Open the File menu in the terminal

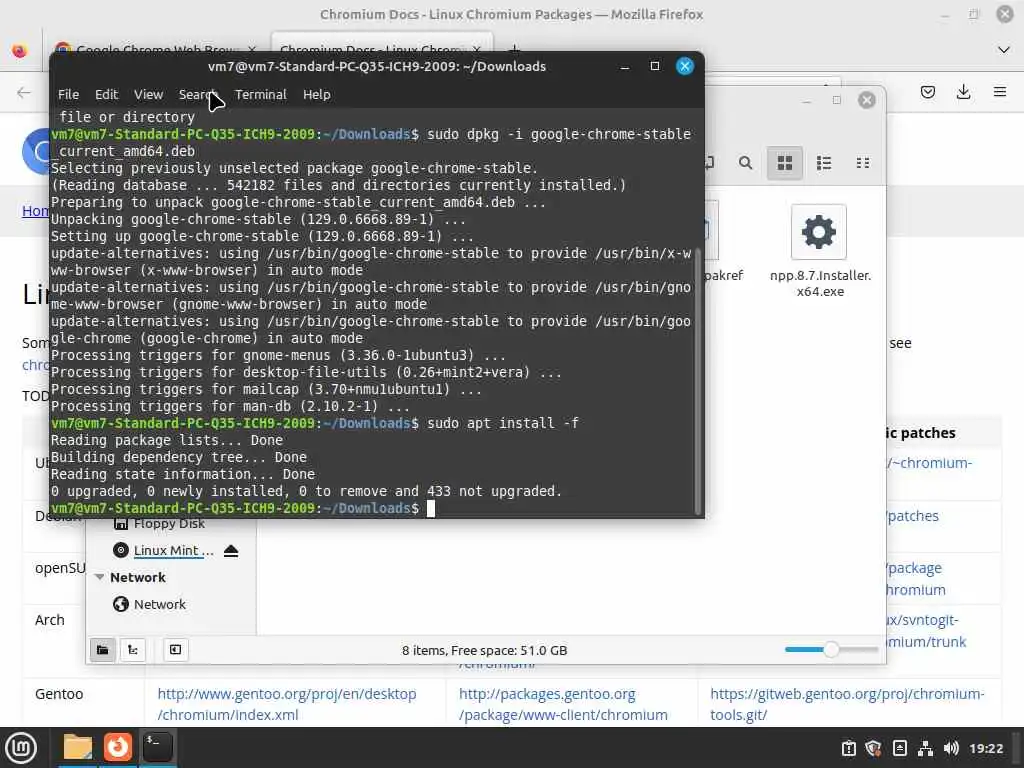pyautogui.click(x=68, y=95)
